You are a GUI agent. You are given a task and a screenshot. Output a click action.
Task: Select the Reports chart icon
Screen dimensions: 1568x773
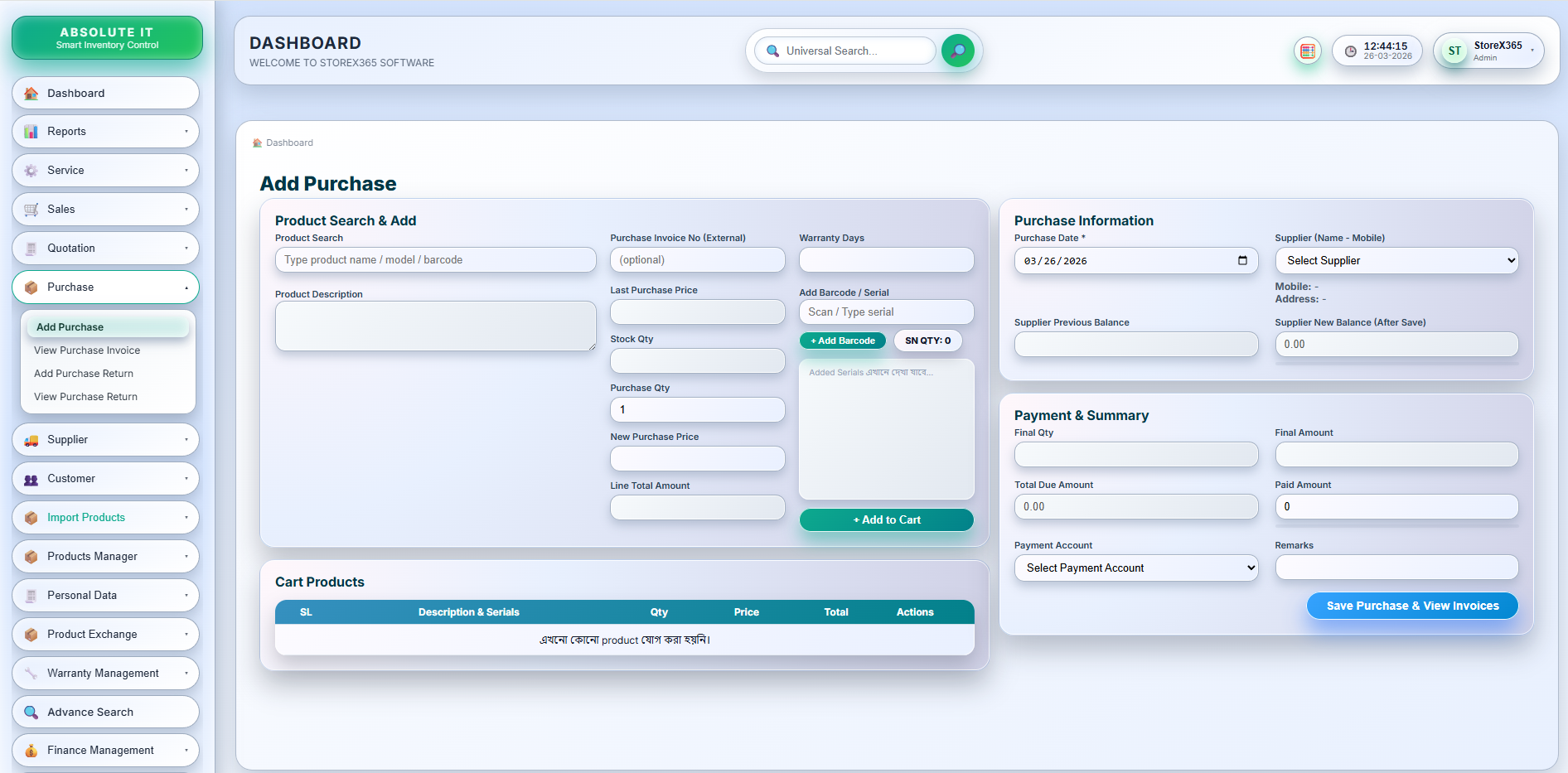click(31, 131)
